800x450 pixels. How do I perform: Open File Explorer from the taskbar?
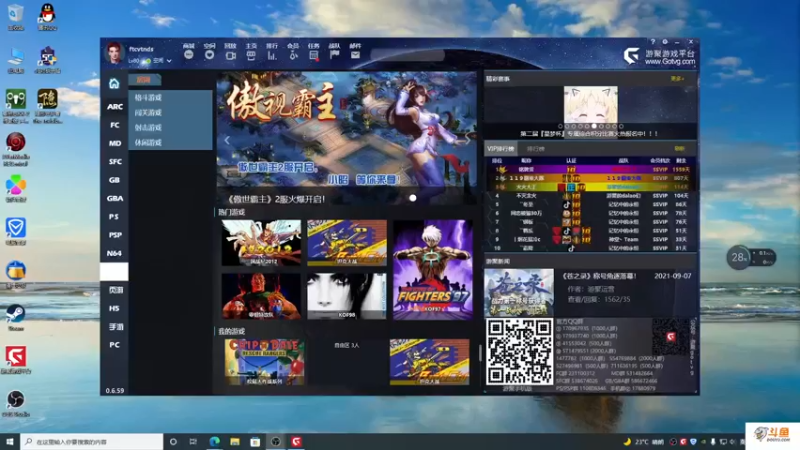235,441
